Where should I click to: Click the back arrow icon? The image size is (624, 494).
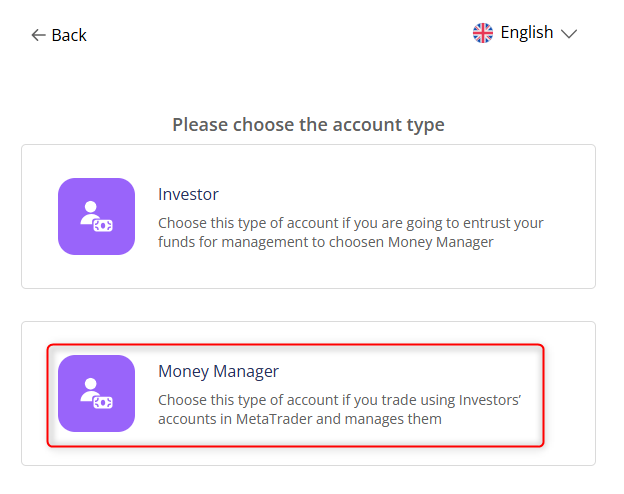tap(38, 35)
